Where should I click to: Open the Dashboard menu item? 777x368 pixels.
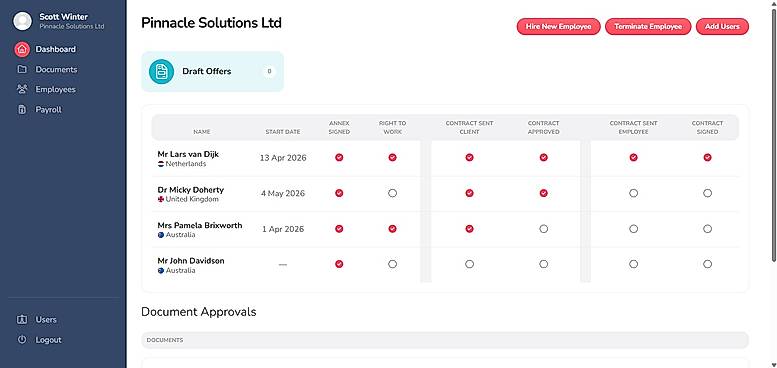[56, 50]
